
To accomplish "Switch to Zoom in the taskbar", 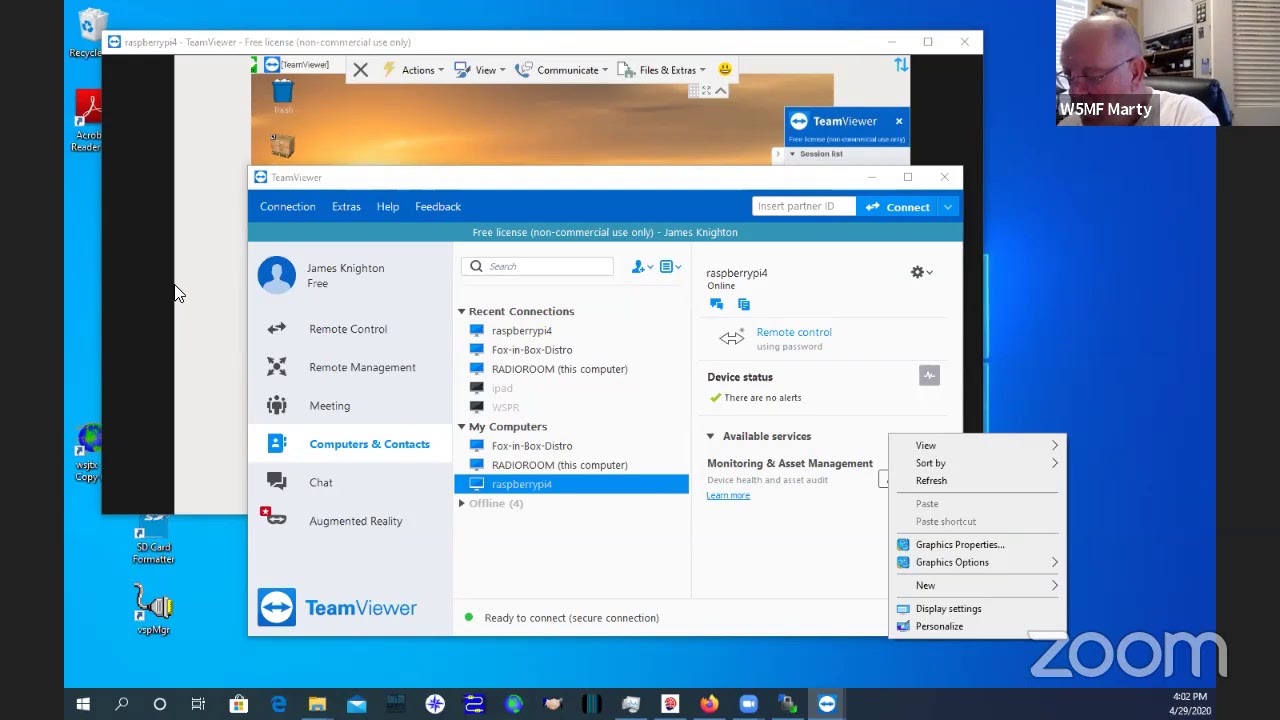I will click(x=748, y=704).
